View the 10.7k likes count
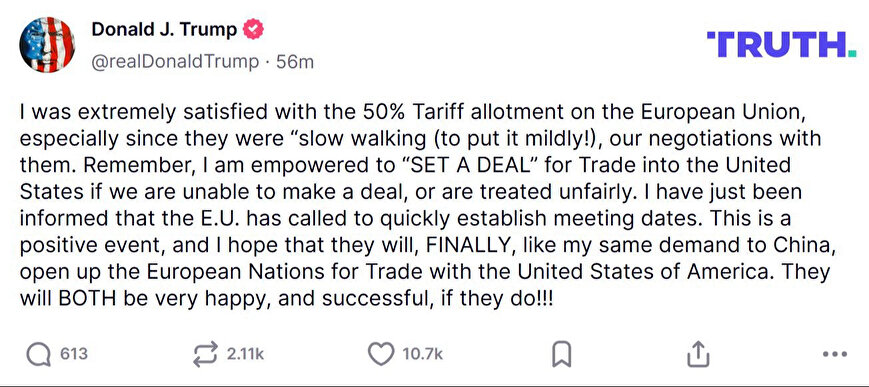Screen dimensions: 869x387 point(423,354)
